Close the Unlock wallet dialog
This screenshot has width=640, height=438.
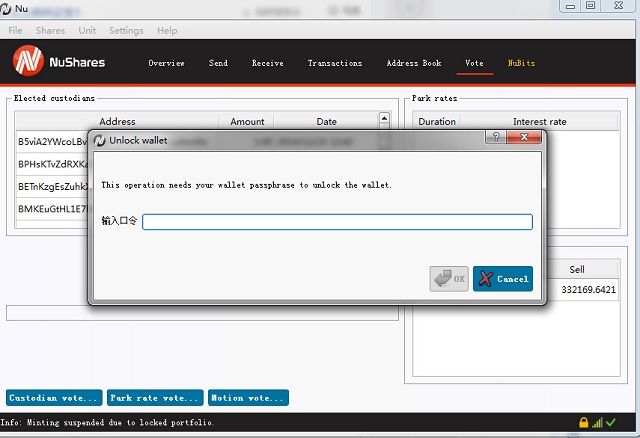click(x=524, y=137)
